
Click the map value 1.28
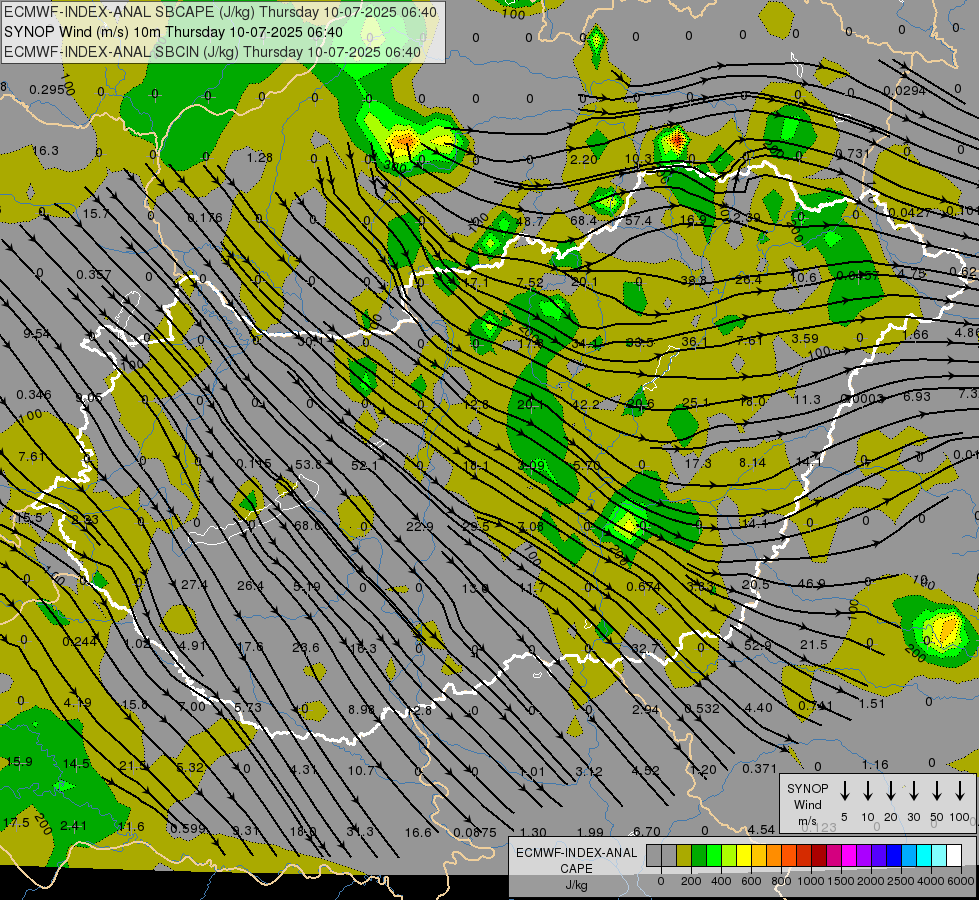(x=259, y=157)
